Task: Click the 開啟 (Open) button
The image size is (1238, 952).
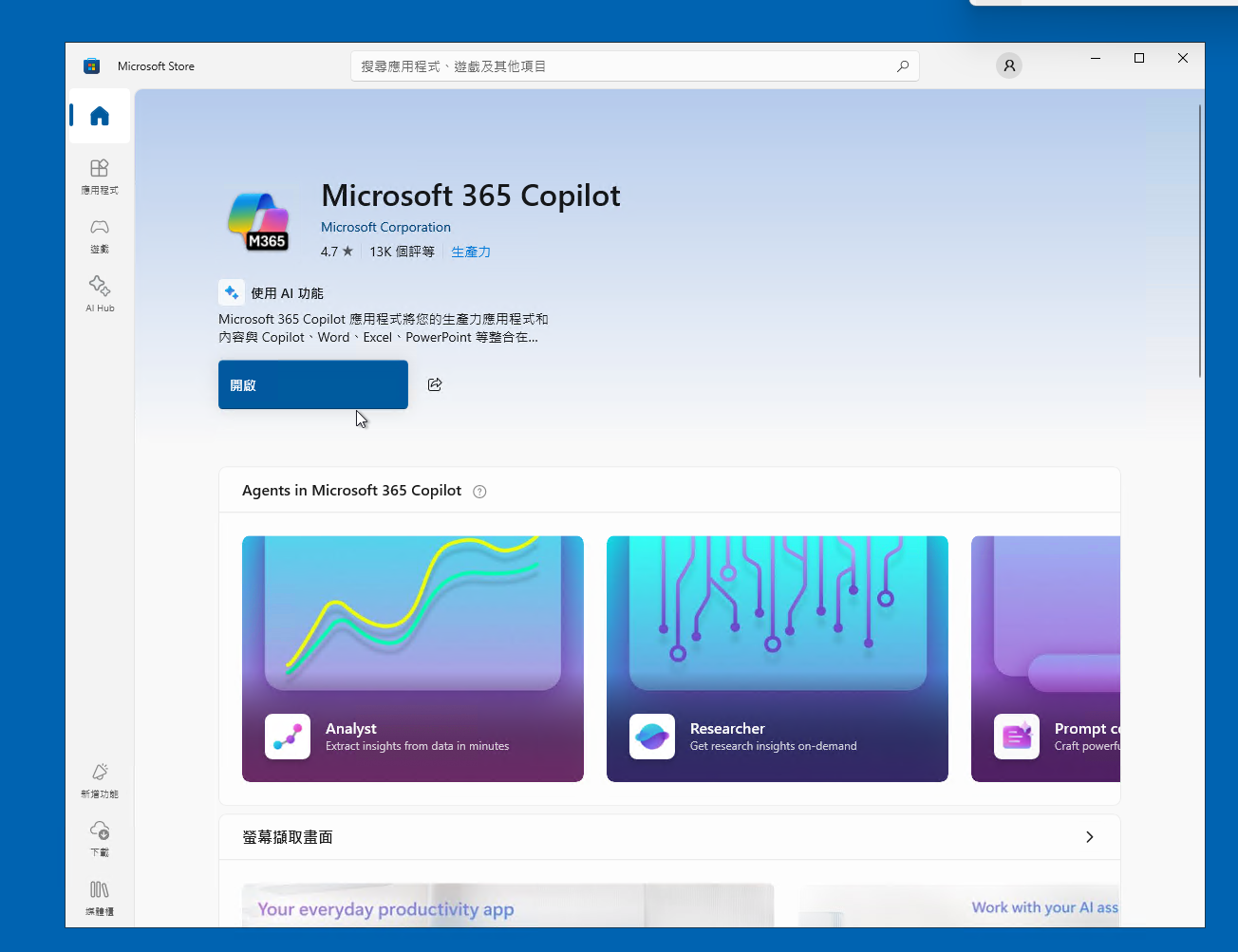Action: 313,384
